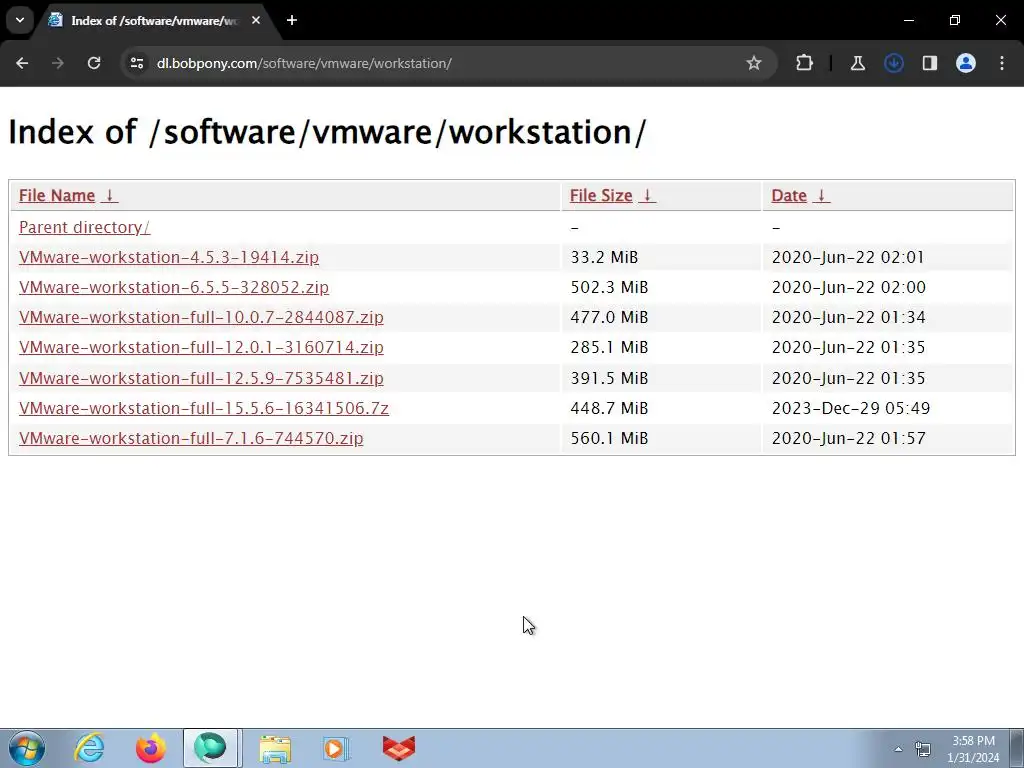Screen dimensions: 1024x768
Task: Download VMware-workstation-full-12.0.1-3160714.zip
Action: pos(201,347)
